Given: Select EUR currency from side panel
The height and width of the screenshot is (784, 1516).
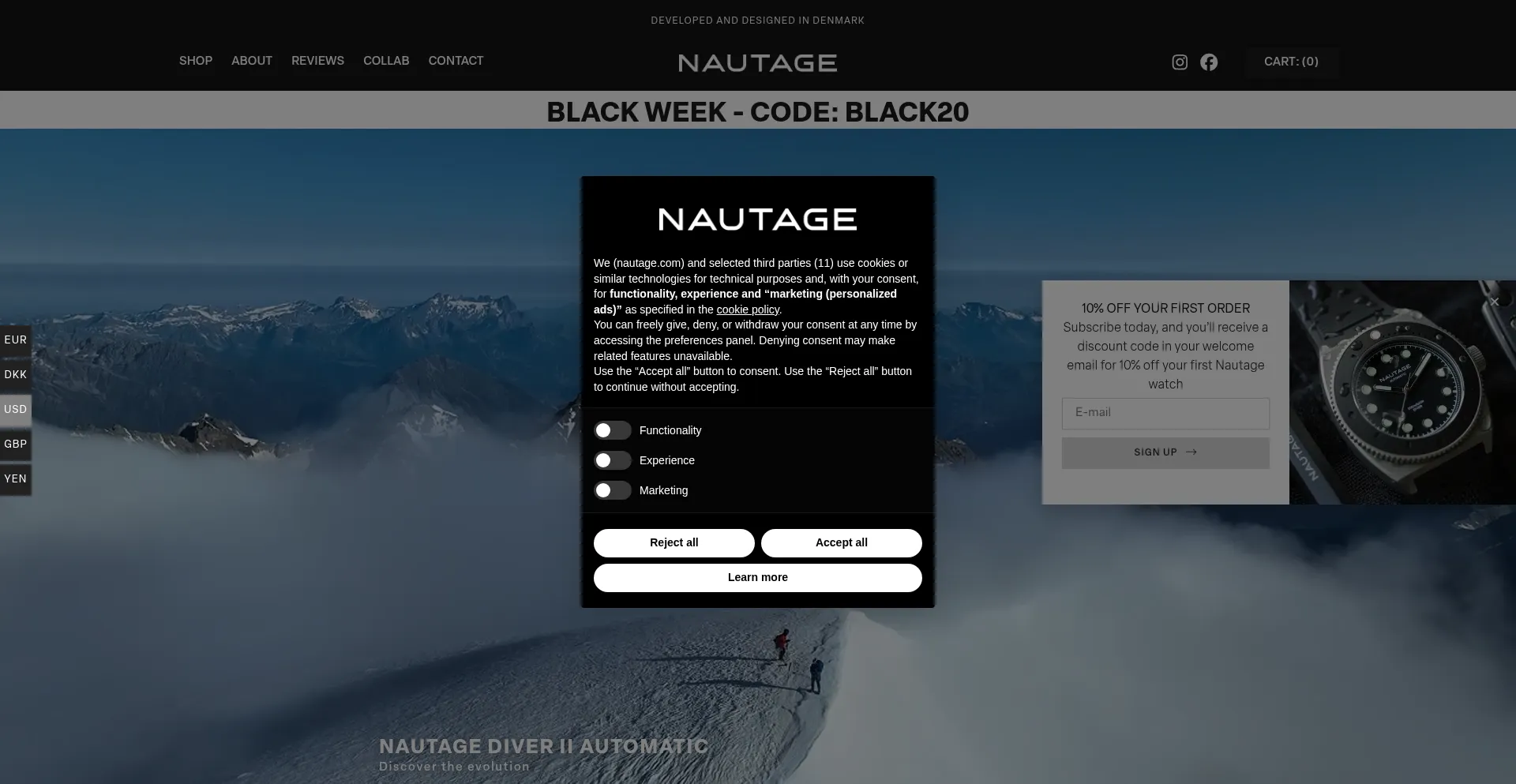Looking at the screenshot, I should coord(16,339).
